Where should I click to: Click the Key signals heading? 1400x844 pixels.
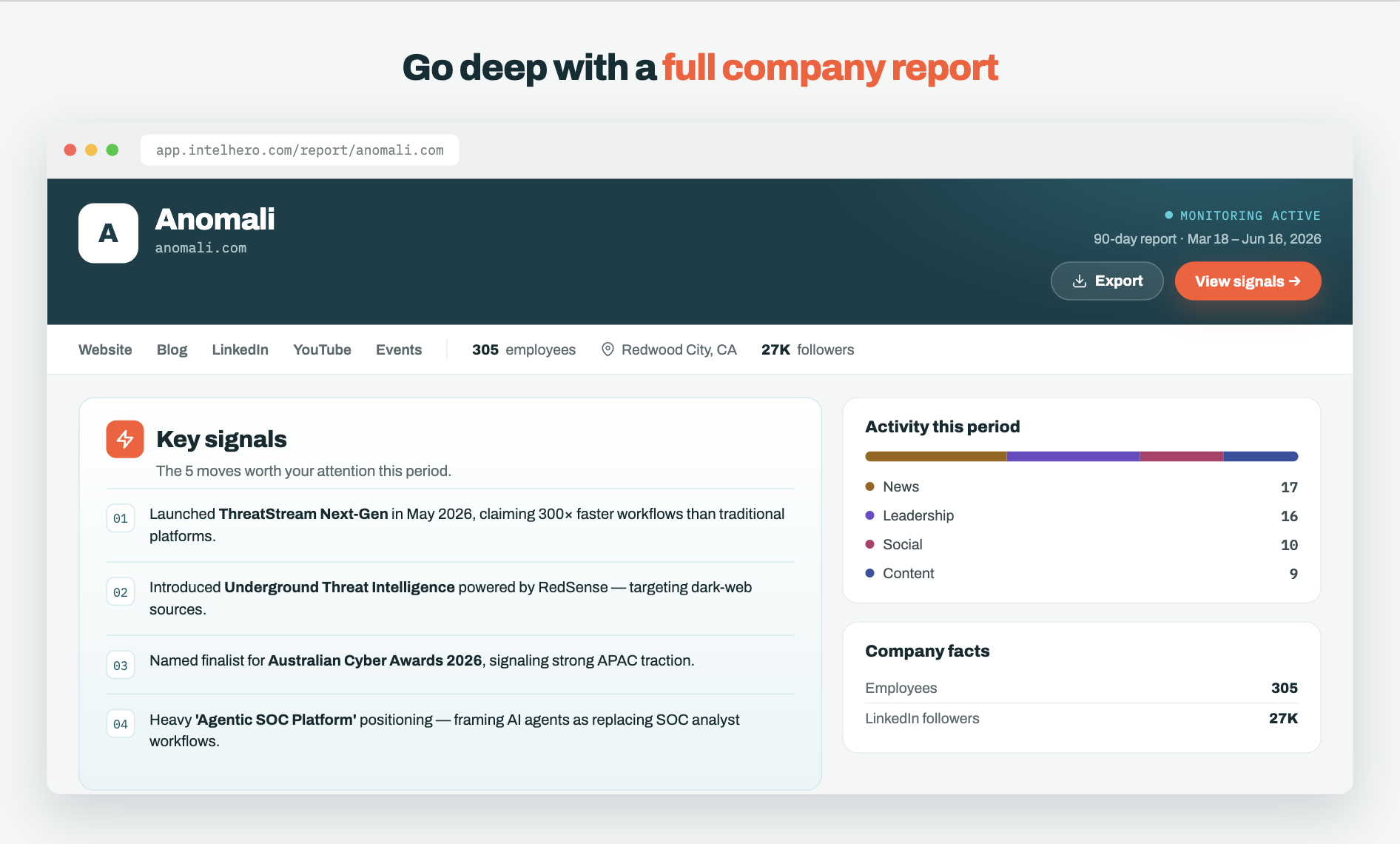(x=221, y=439)
